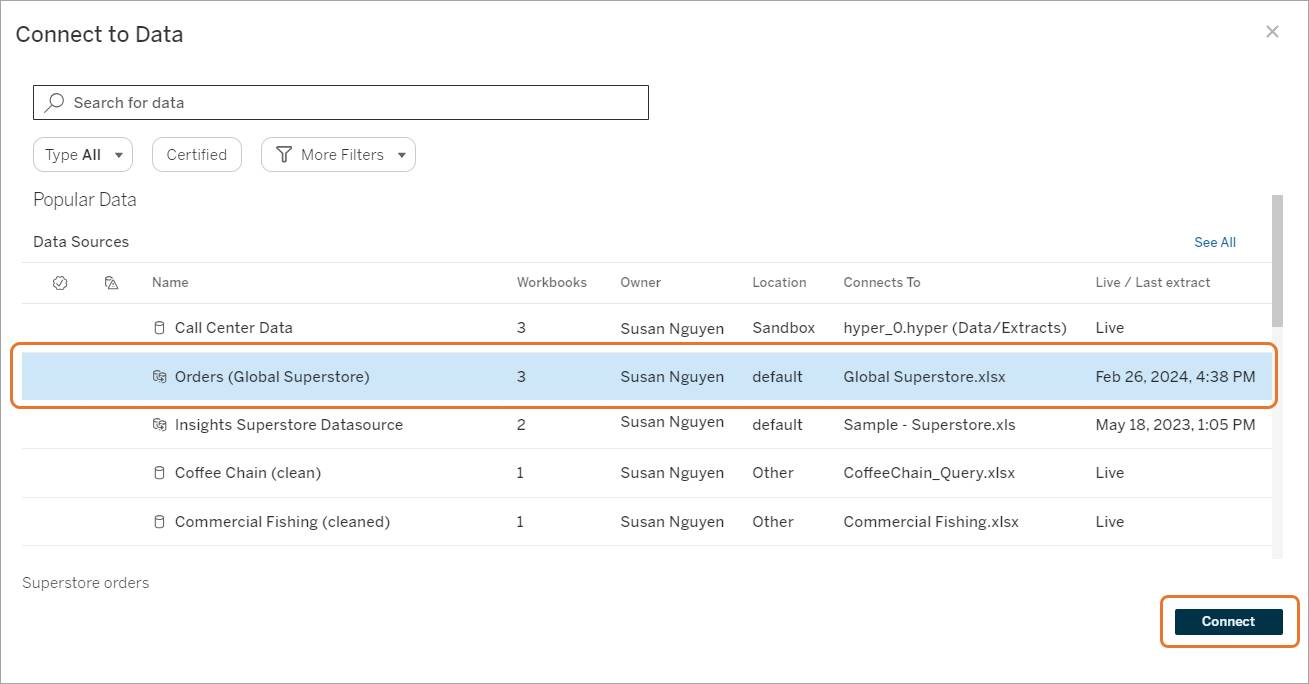The image size is (1309, 684).
Task: Click the Commercial Fishing (cleaned) source icon
Action: point(158,522)
